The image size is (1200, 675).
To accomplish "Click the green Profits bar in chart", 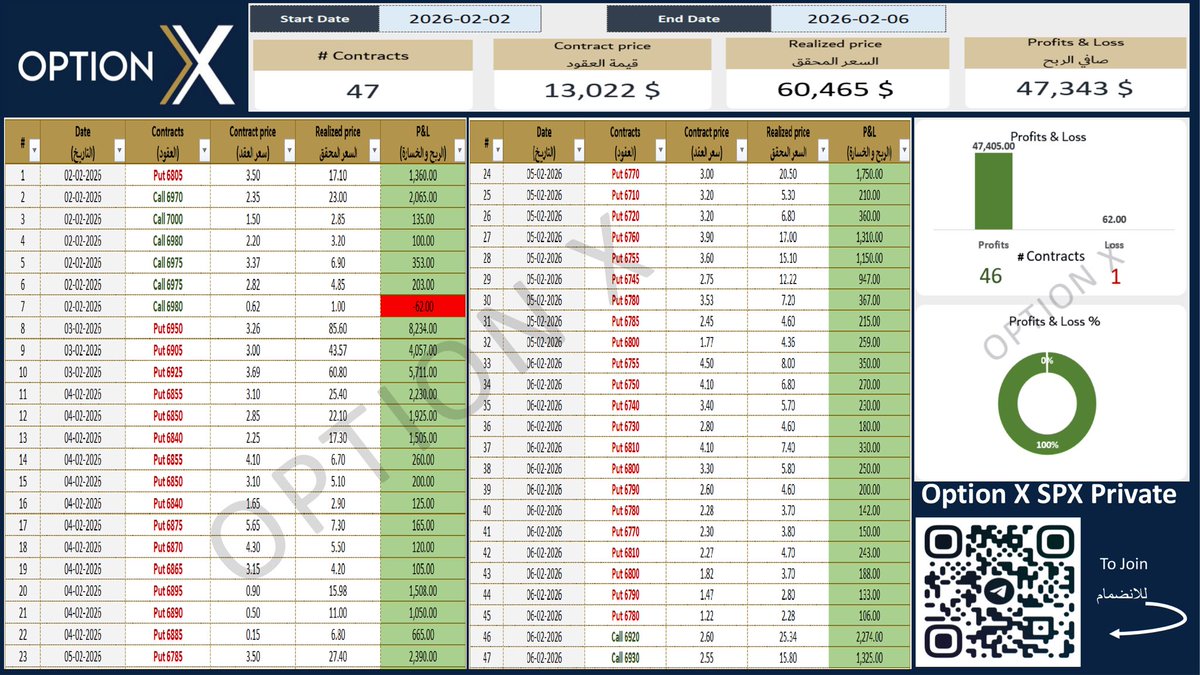I will [994, 192].
